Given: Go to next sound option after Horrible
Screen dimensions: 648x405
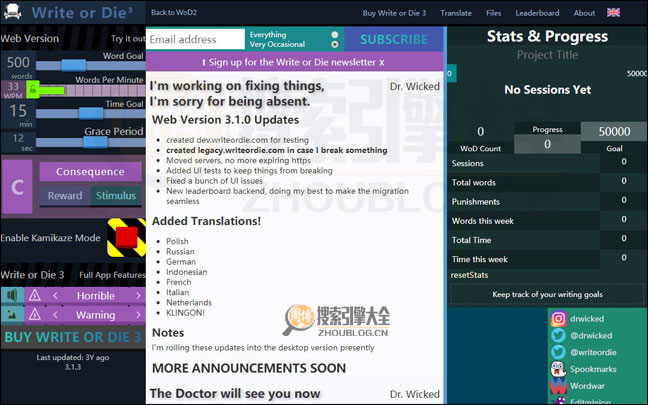Looking at the screenshot, I should click(x=138, y=295).
